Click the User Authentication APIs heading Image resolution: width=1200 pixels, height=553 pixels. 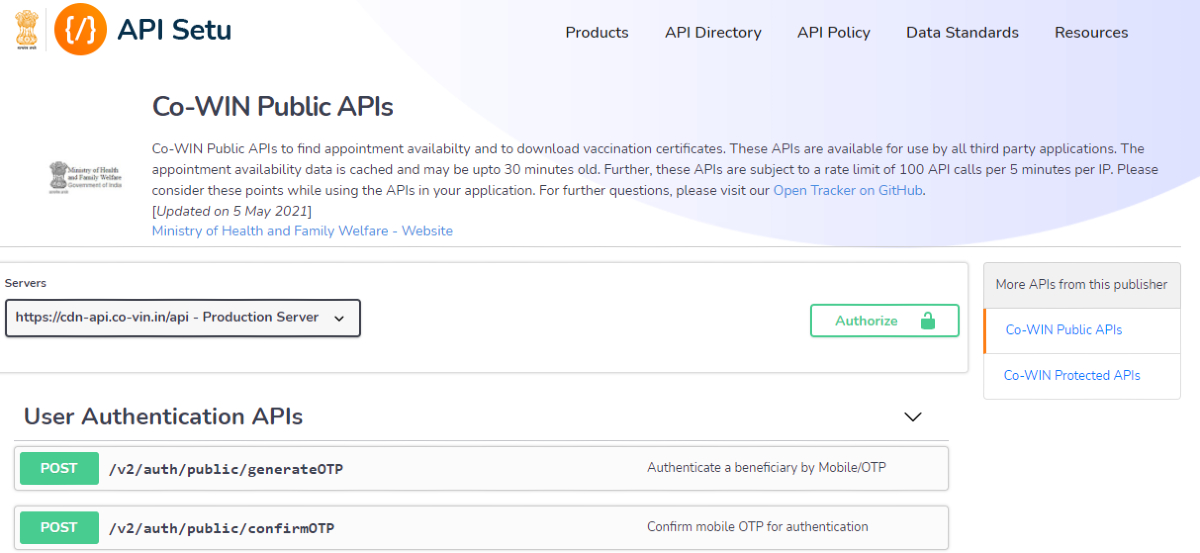[x=163, y=416]
